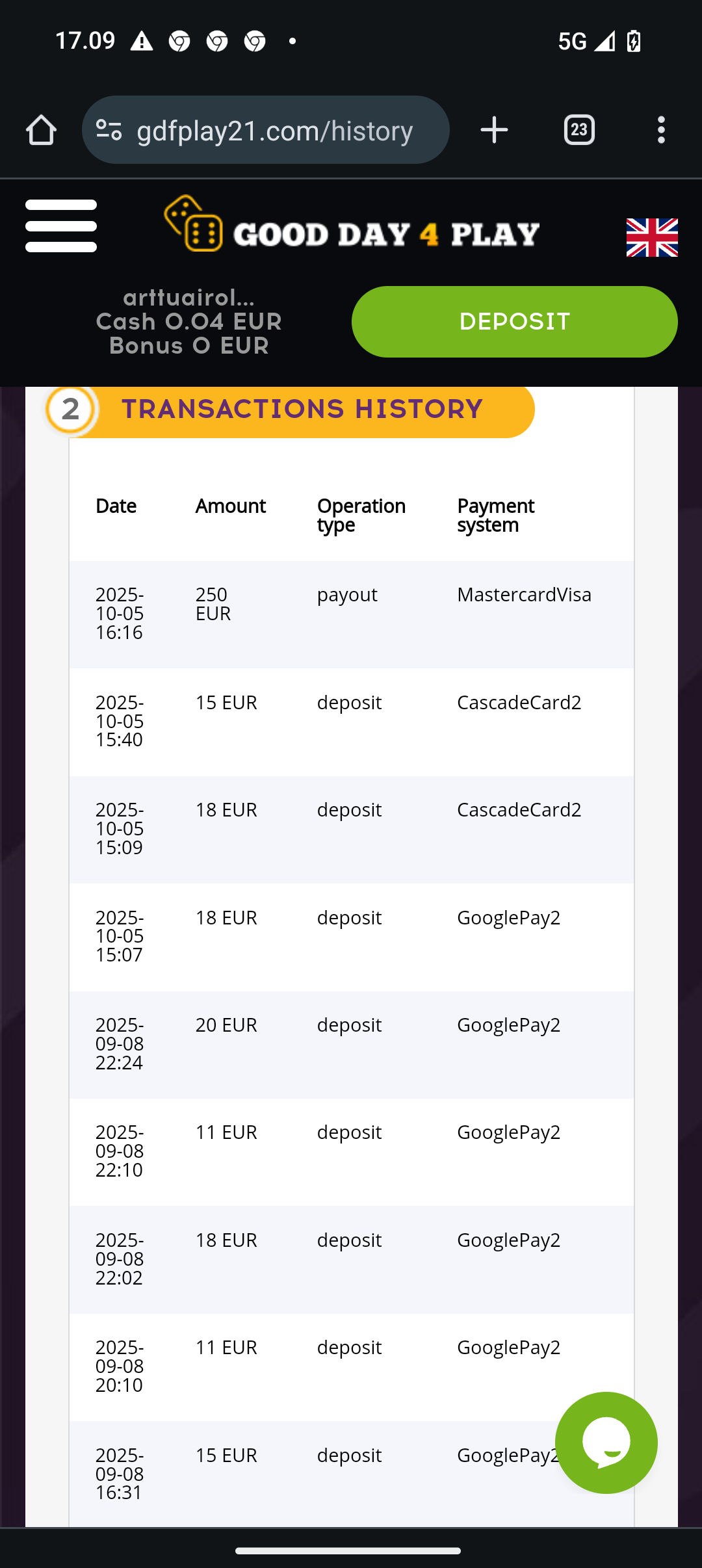Open a new browser tab

[x=494, y=130]
